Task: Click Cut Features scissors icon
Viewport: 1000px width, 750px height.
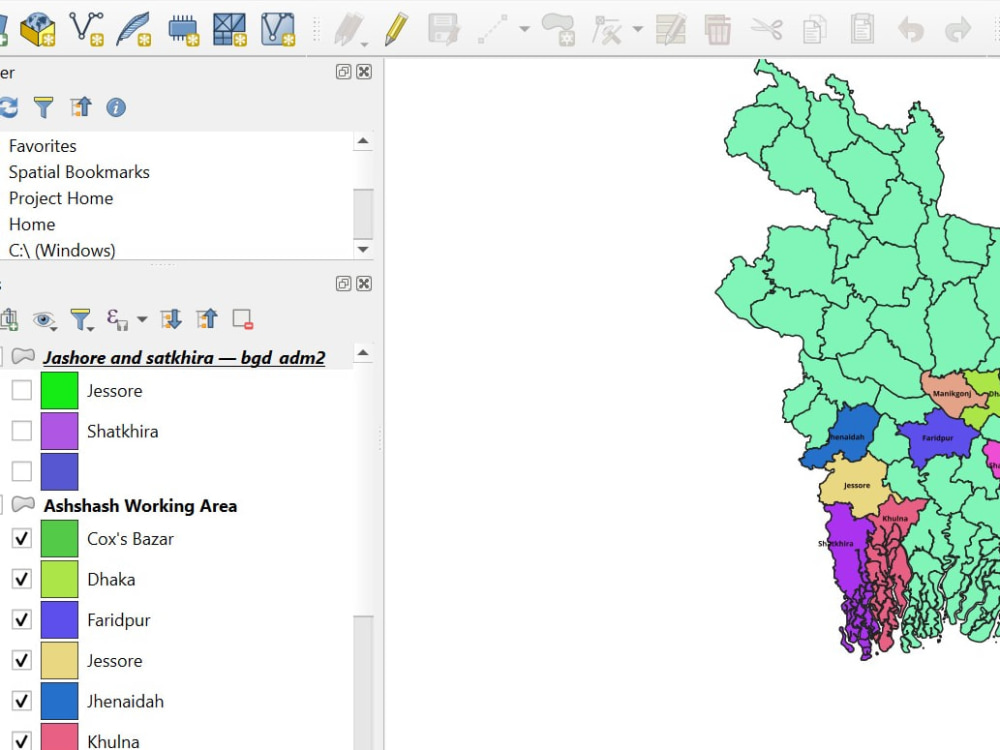Action: point(766,29)
